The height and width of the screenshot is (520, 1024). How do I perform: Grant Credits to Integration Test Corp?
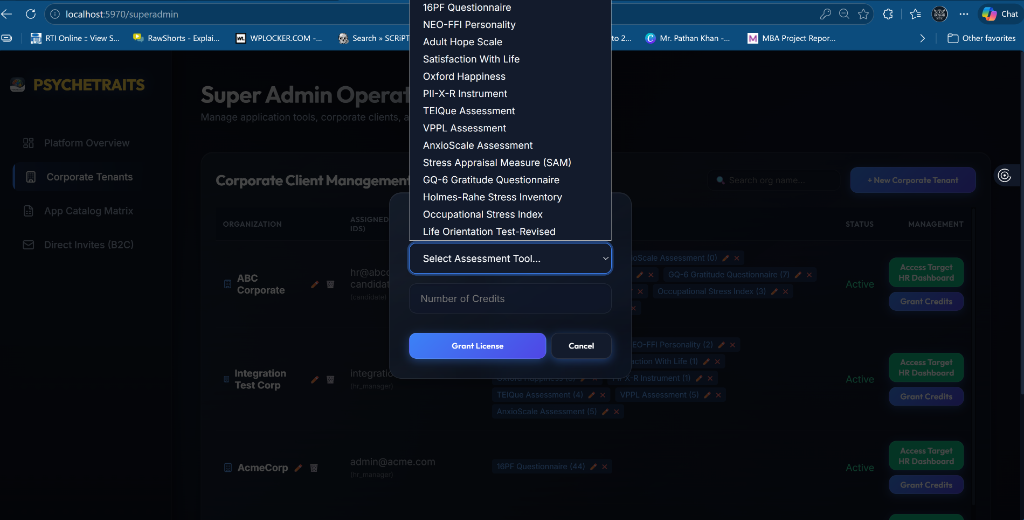point(926,397)
